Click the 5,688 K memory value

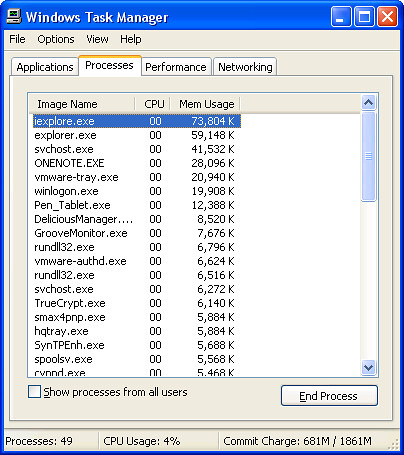tap(216, 345)
